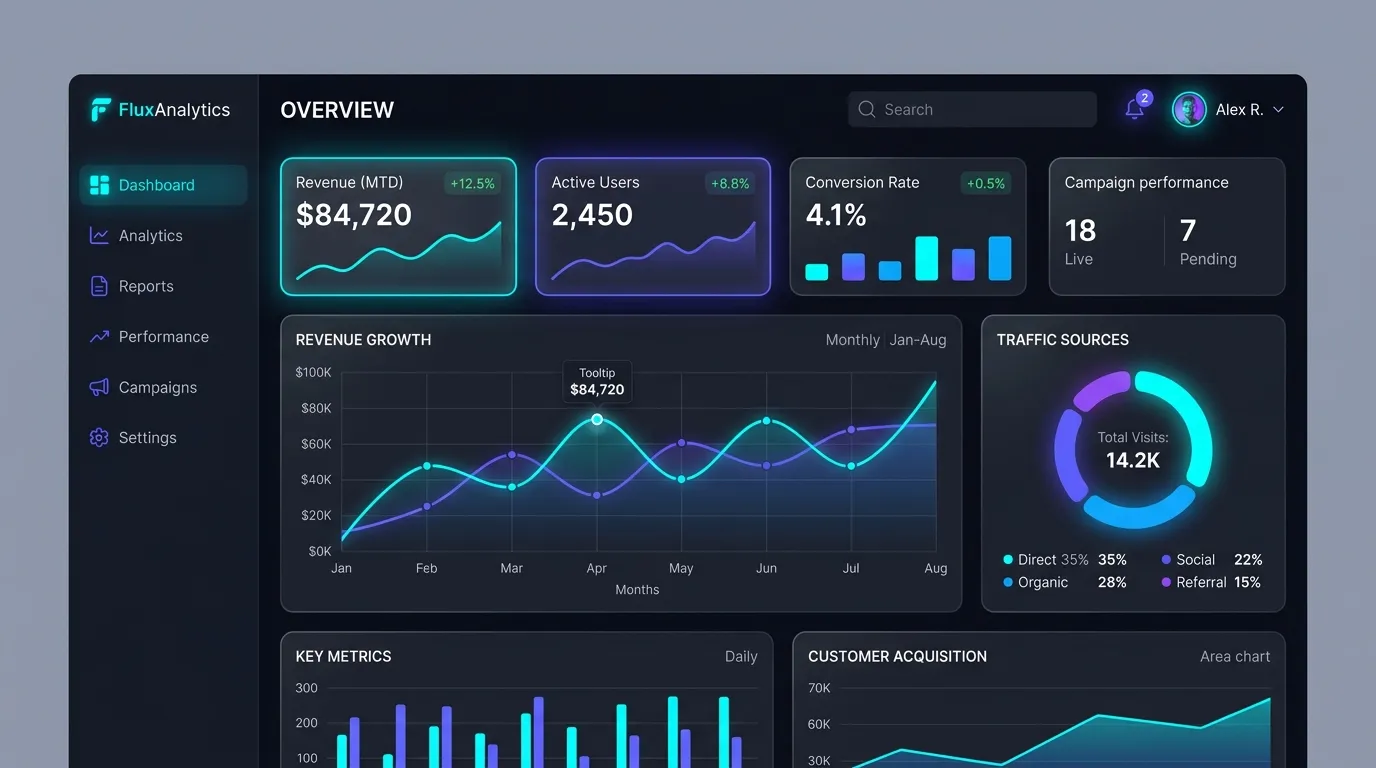Click the Jan-Aug range selector
This screenshot has width=1376, height=768.
pos(918,340)
